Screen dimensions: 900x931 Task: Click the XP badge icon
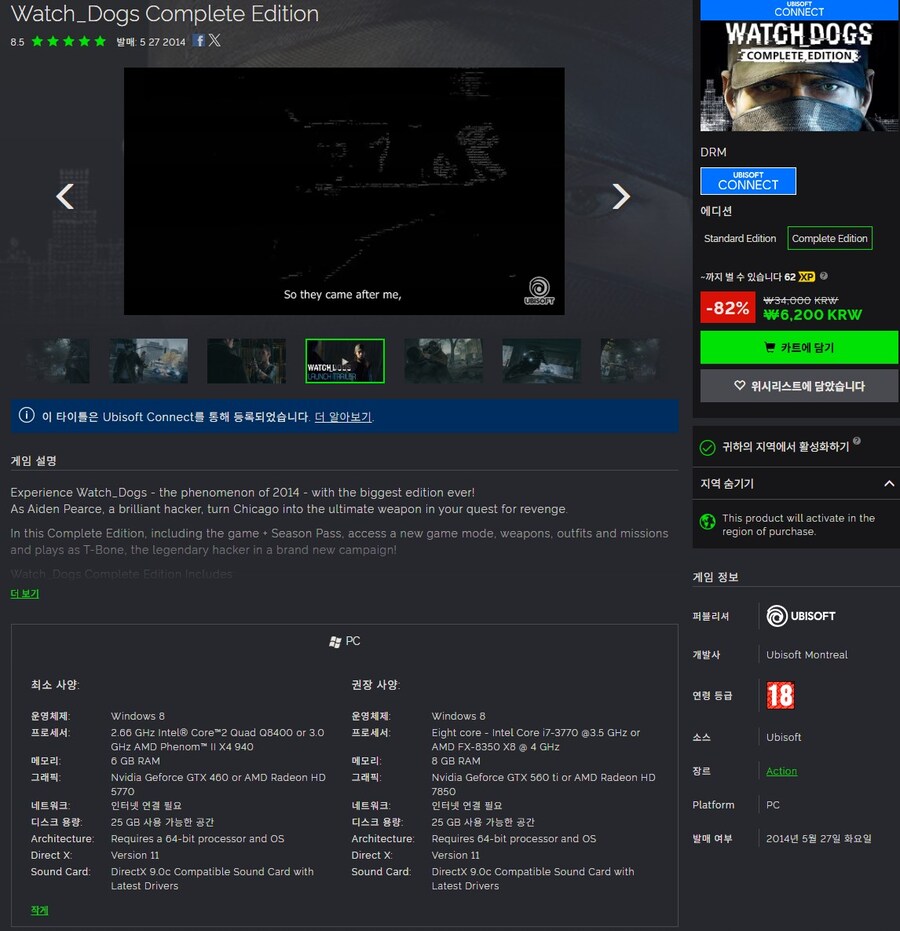pos(807,277)
